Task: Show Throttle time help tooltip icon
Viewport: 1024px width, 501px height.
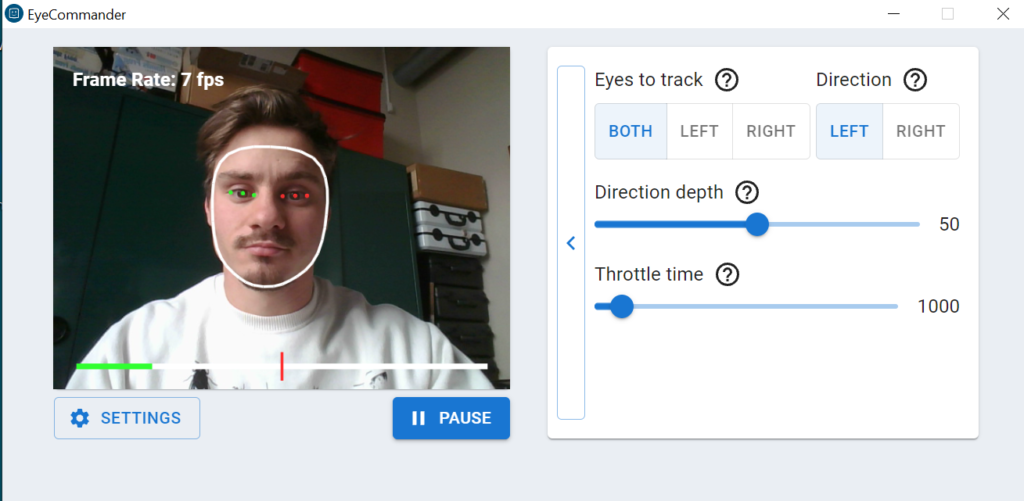Action: (727, 275)
